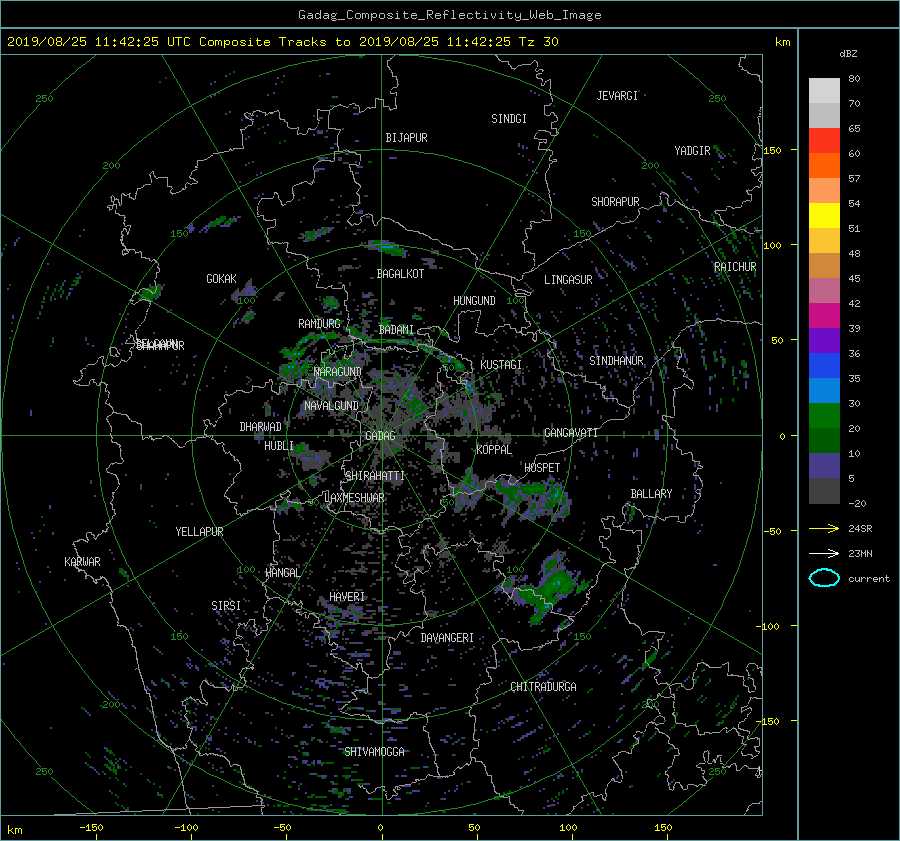Click the LAXMESHWAR city label
Image resolution: width=900 pixels, height=841 pixels.
[x=354, y=498]
